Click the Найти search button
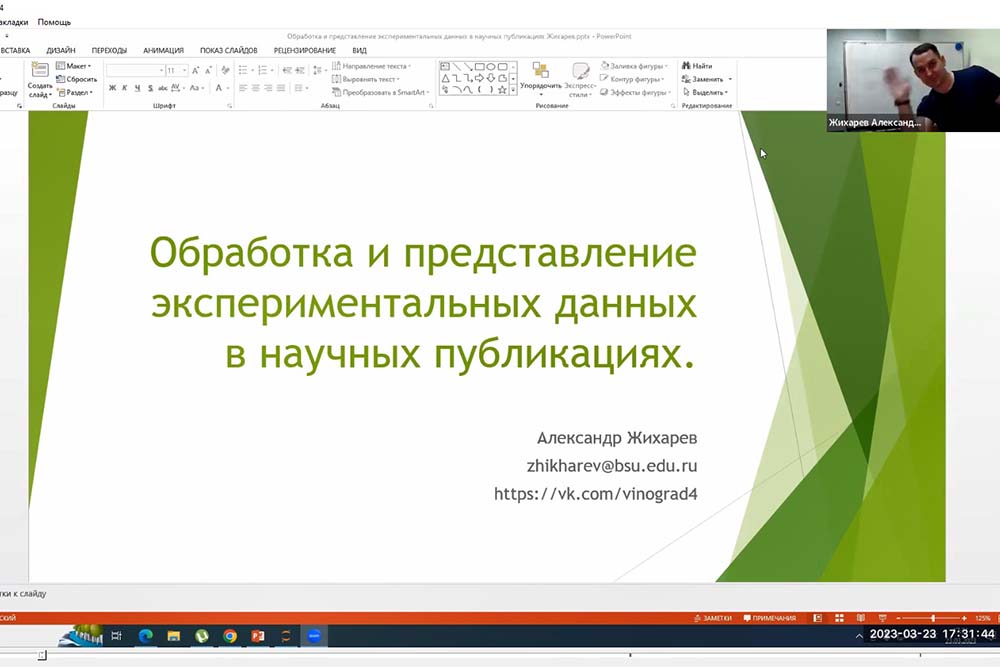 coord(702,66)
